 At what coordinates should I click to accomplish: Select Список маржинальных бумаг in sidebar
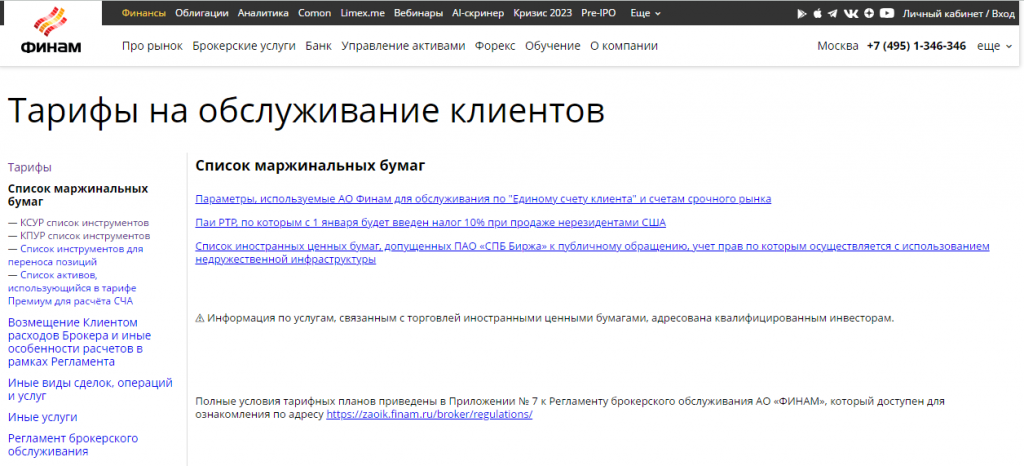pos(78,195)
